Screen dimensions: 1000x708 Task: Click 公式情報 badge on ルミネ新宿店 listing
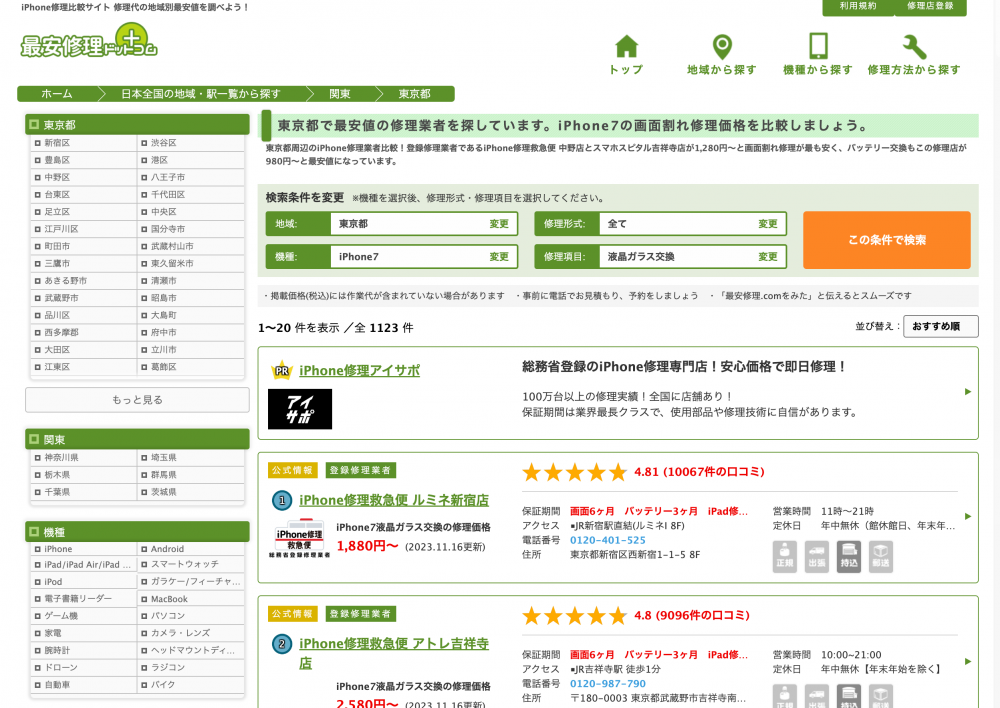(292, 470)
